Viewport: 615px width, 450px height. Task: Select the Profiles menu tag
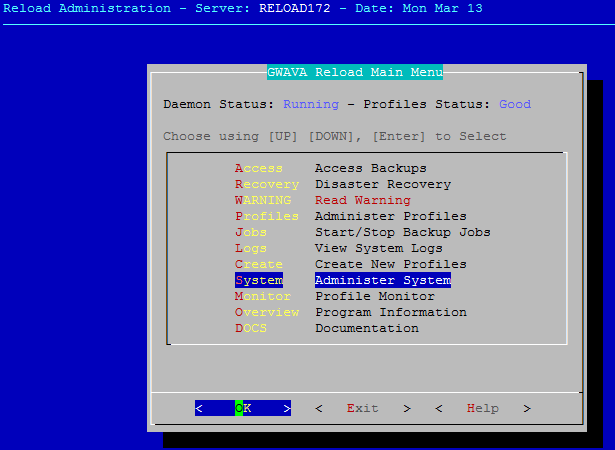tap(267, 217)
